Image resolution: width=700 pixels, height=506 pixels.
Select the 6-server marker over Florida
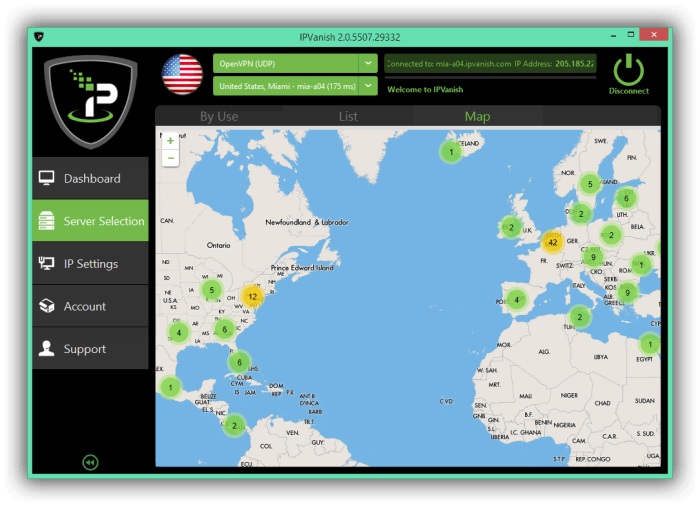point(239,362)
